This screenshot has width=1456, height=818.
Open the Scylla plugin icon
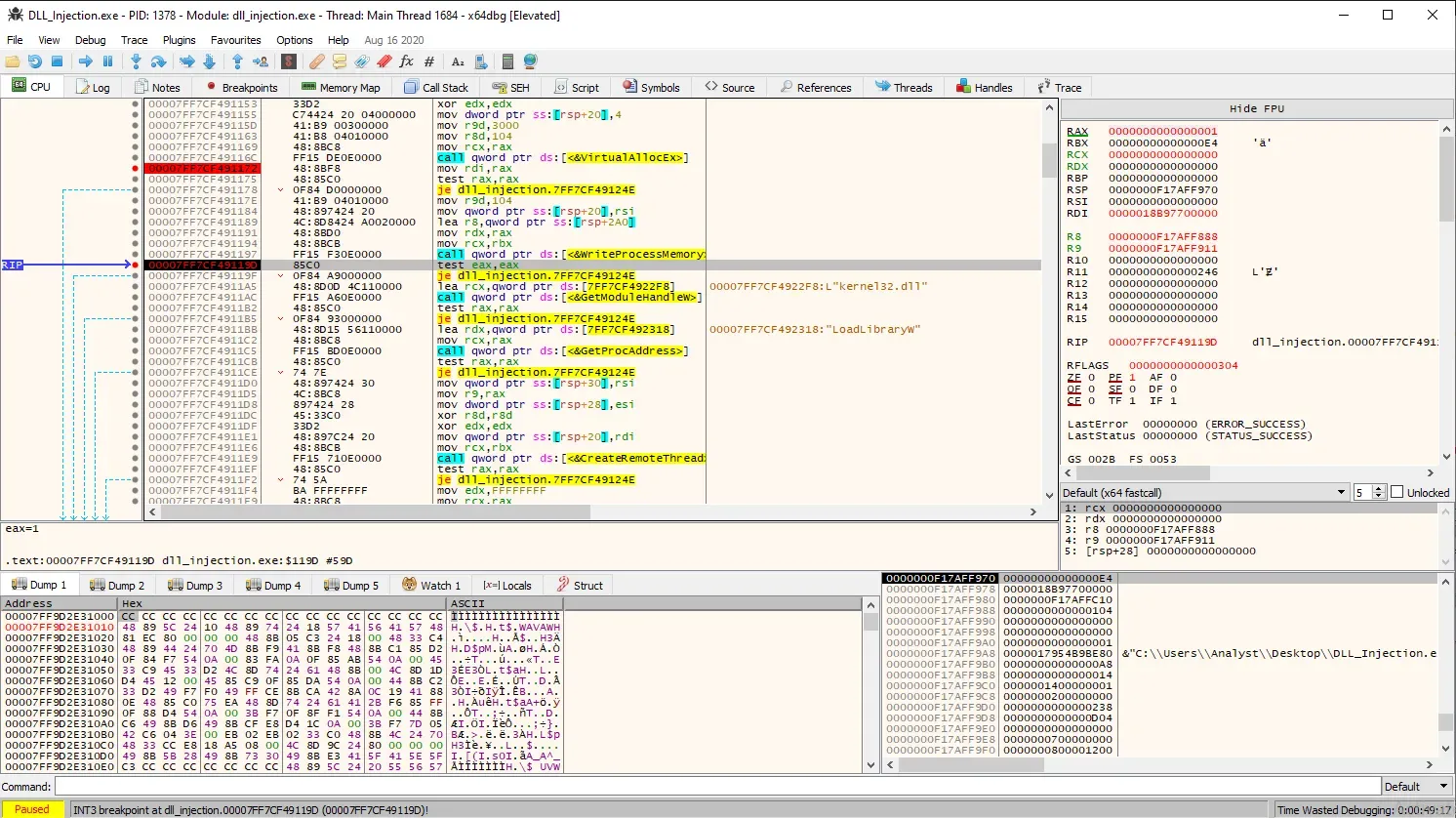(x=289, y=61)
